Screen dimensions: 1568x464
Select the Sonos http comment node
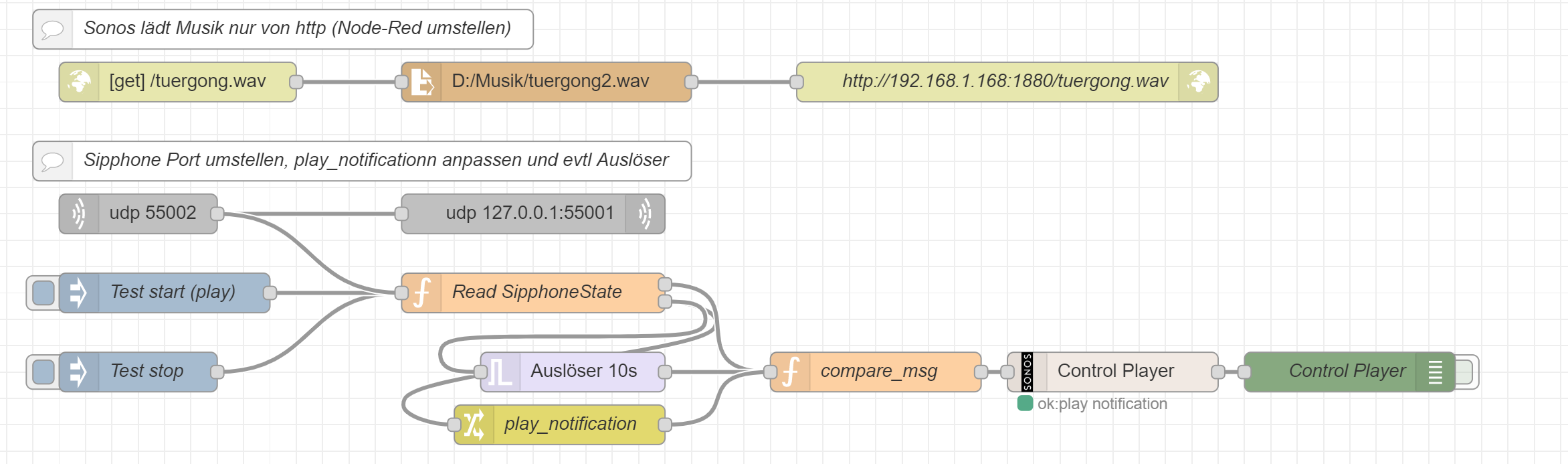(296, 29)
